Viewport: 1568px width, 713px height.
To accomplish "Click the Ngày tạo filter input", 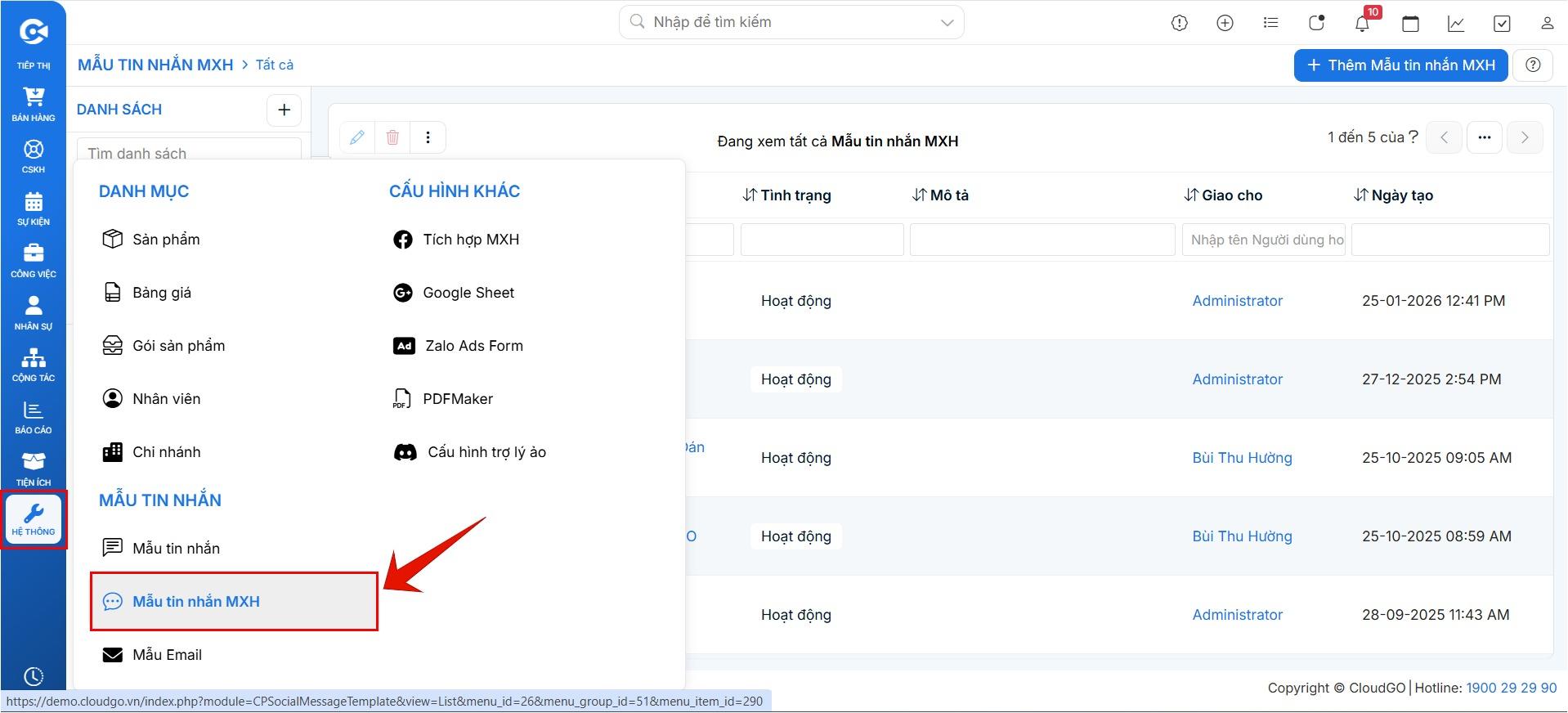I will [x=1449, y=240].
